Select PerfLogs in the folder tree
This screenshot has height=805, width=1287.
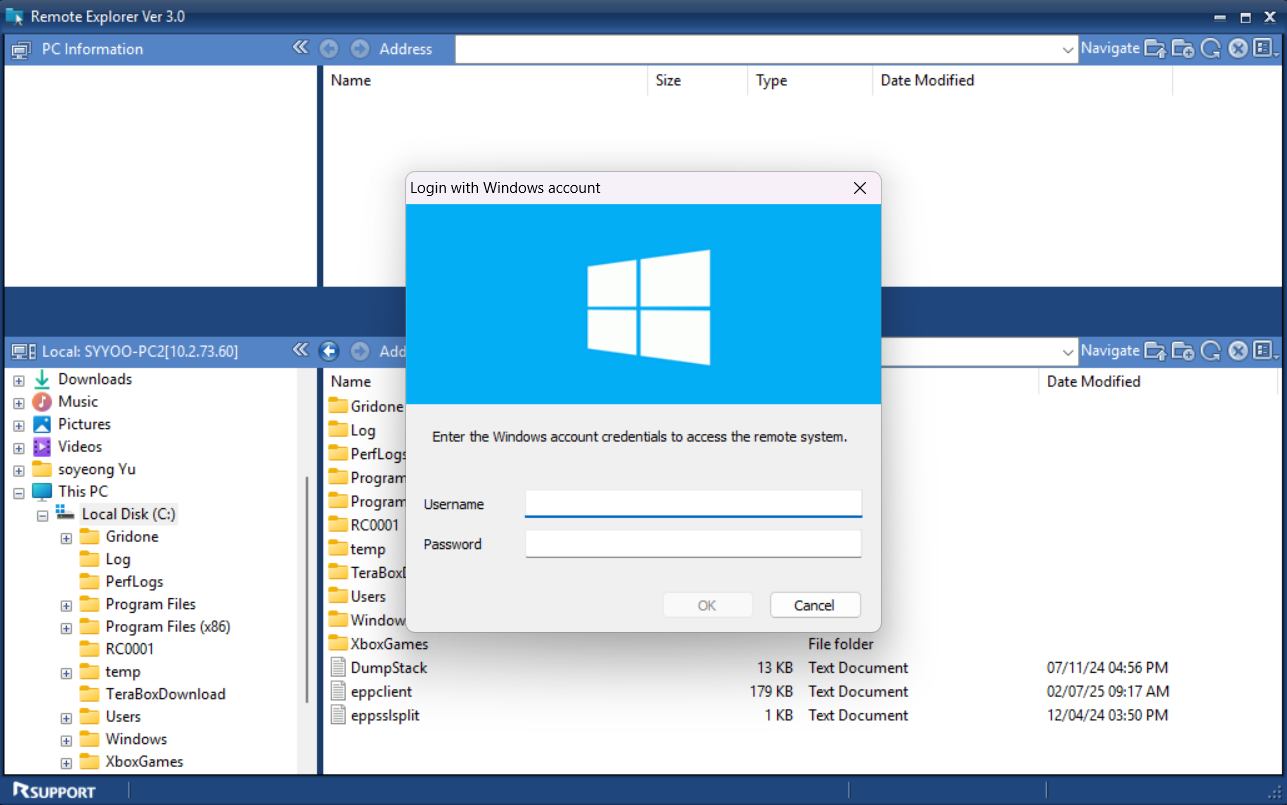point(134,581)
